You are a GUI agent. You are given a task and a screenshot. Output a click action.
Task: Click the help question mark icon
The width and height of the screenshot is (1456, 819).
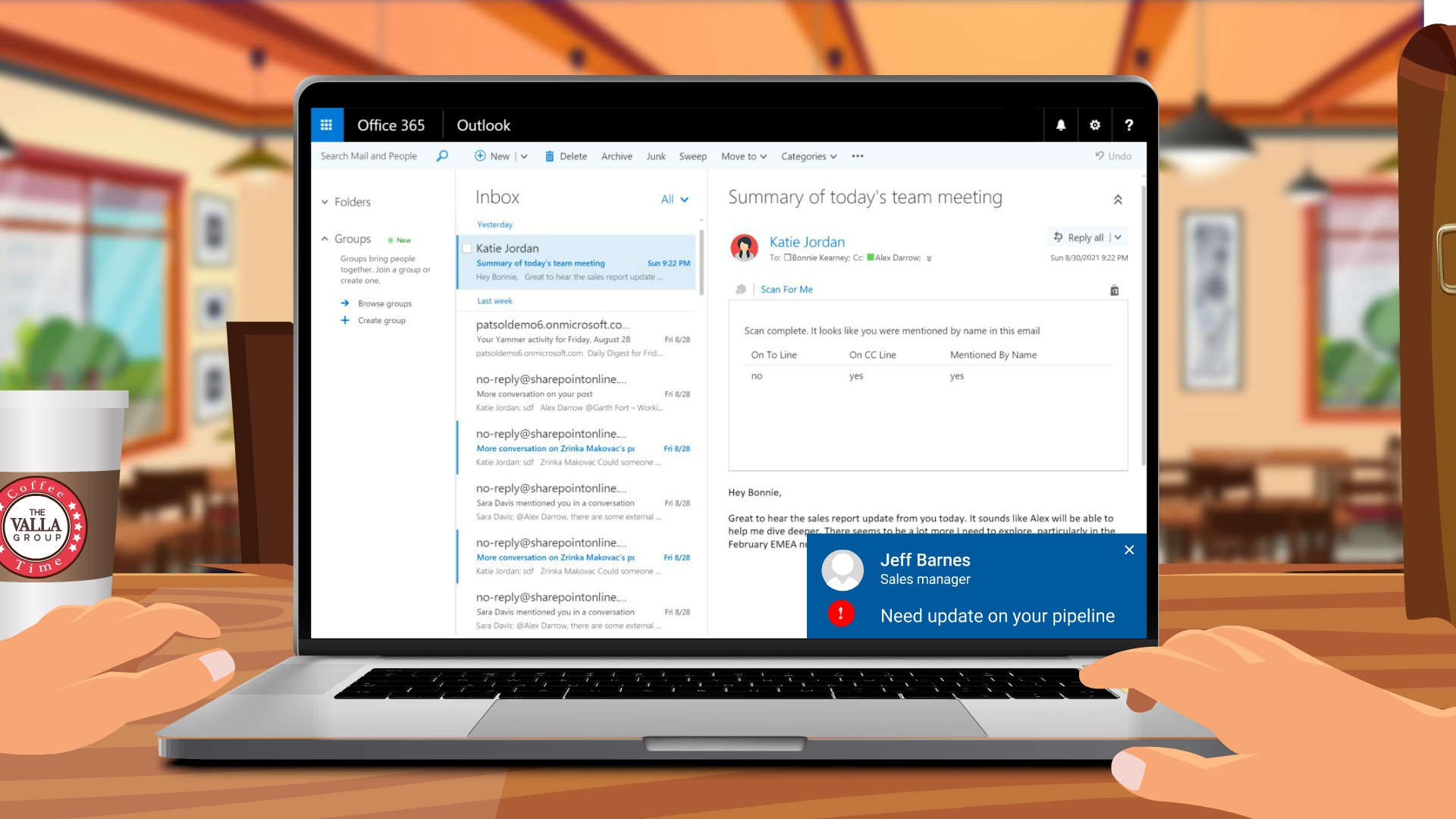[x=1129, y=125]
